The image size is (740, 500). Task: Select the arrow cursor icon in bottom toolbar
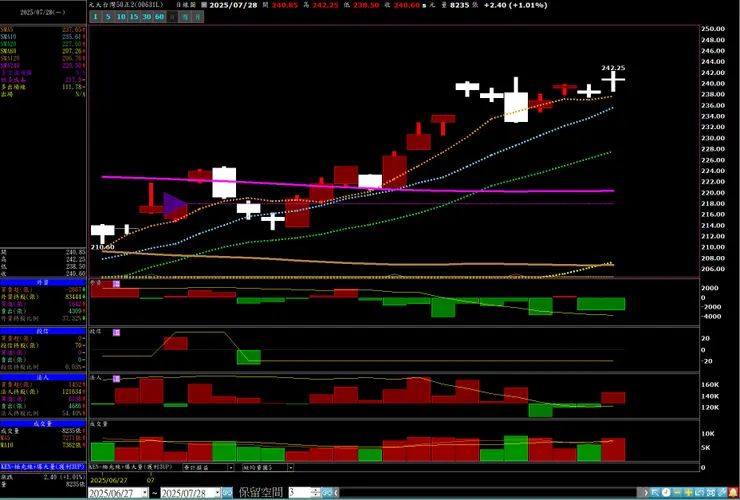click(655, 493)
